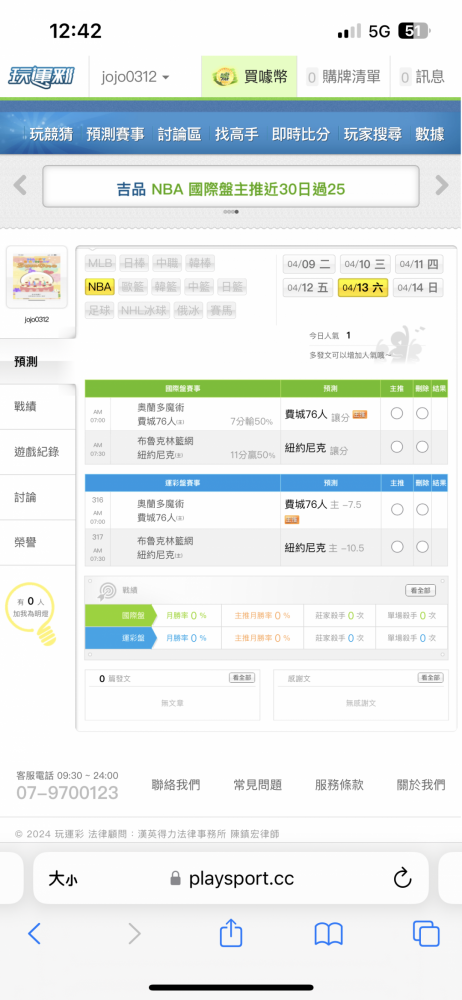Viewport: 462px width, 1000px height.
Task: Select 韓籃 league filter
Action: pyautogui.click(x=166, y=287)
